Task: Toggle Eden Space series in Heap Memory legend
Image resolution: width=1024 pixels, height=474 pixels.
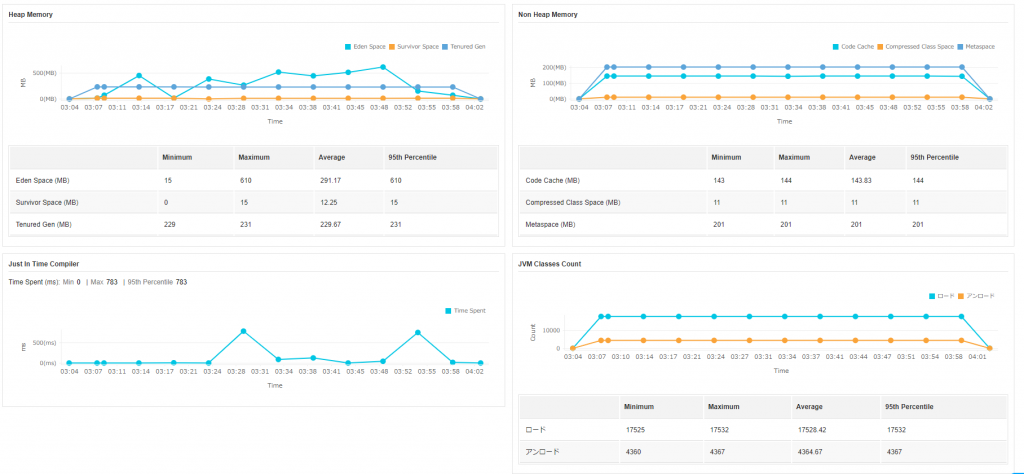Action: (x=366, y=47)
